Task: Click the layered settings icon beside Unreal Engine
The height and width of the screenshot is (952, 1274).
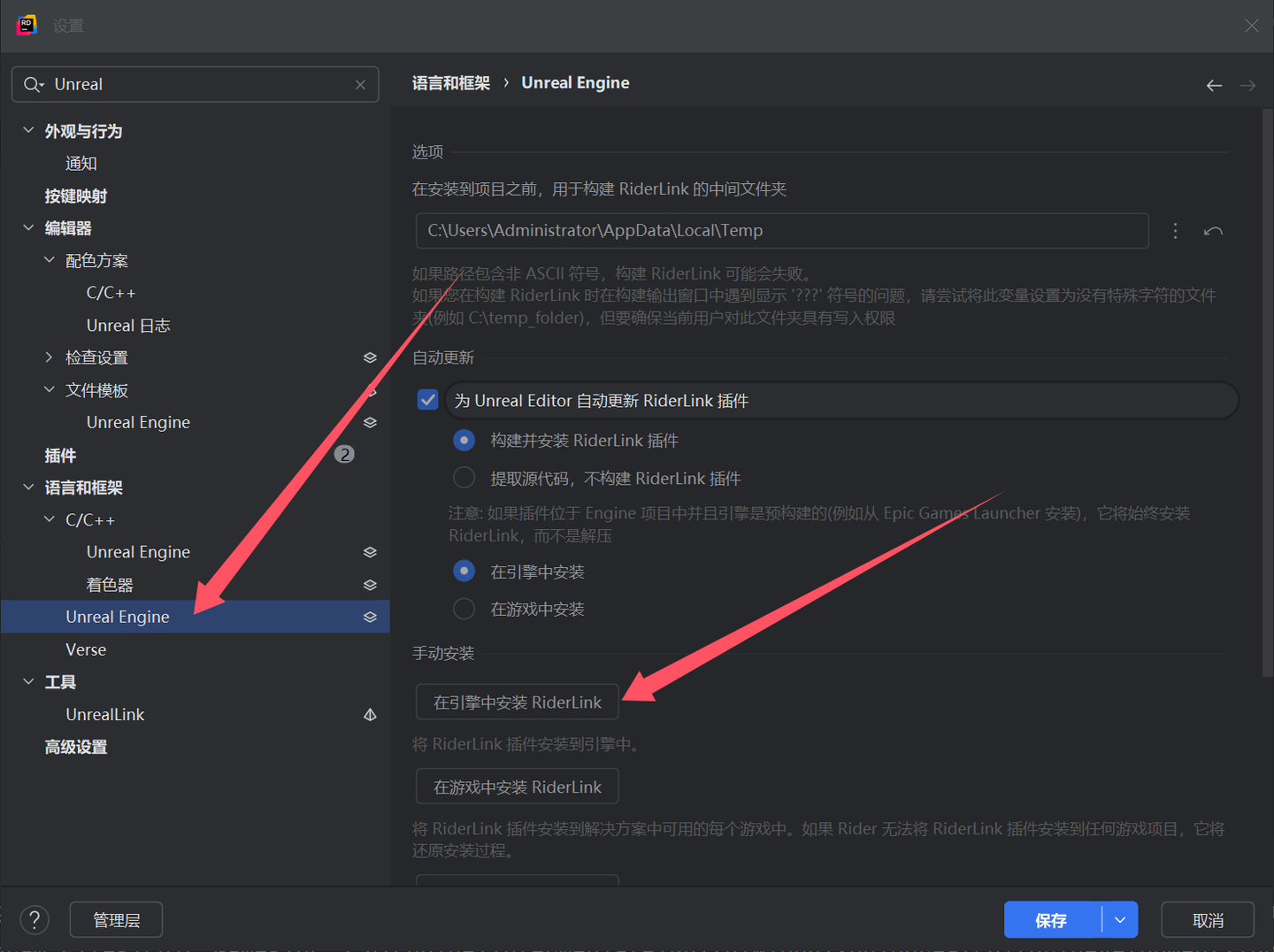Action: point(370,617)
